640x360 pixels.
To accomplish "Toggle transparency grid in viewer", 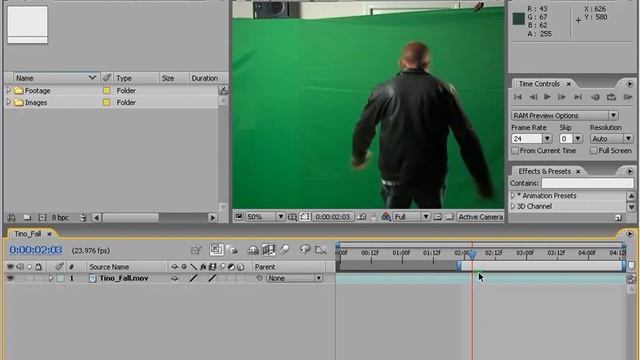I will pos(449,217).
